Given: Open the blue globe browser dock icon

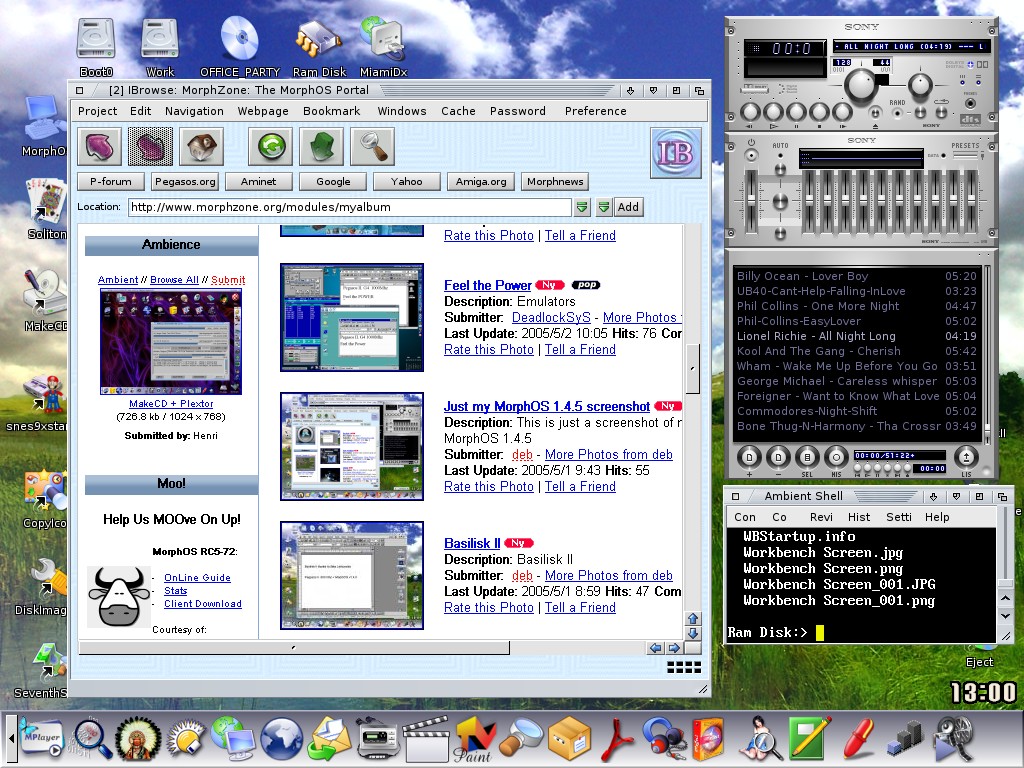Looking at the screenshot, I should click(281, 739).
